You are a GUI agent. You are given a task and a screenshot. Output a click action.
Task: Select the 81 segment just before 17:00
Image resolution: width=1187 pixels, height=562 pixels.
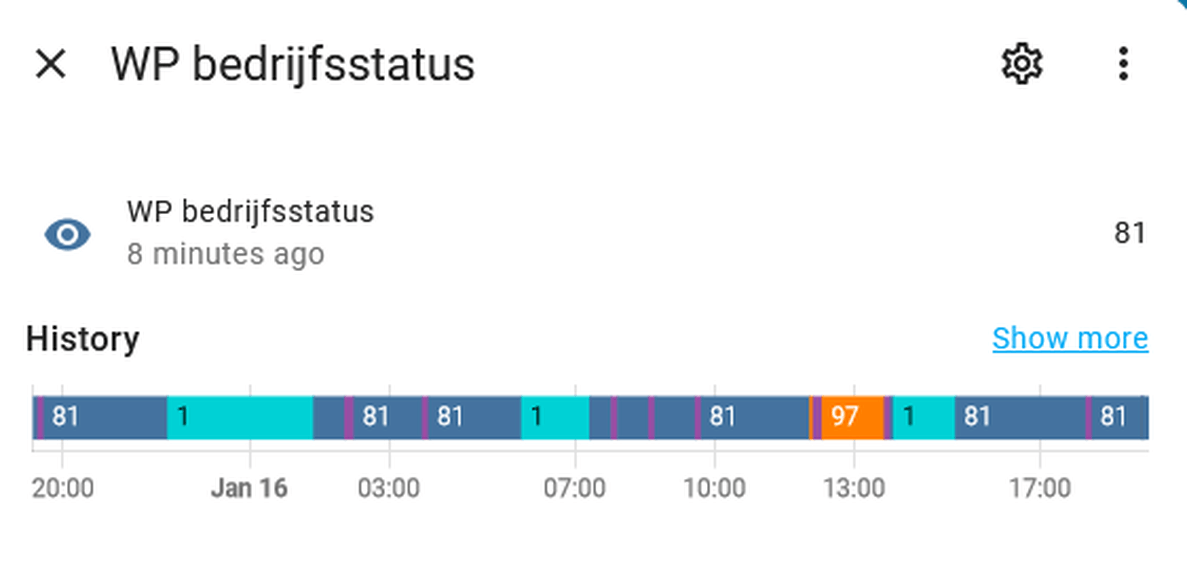point(1020,417)
